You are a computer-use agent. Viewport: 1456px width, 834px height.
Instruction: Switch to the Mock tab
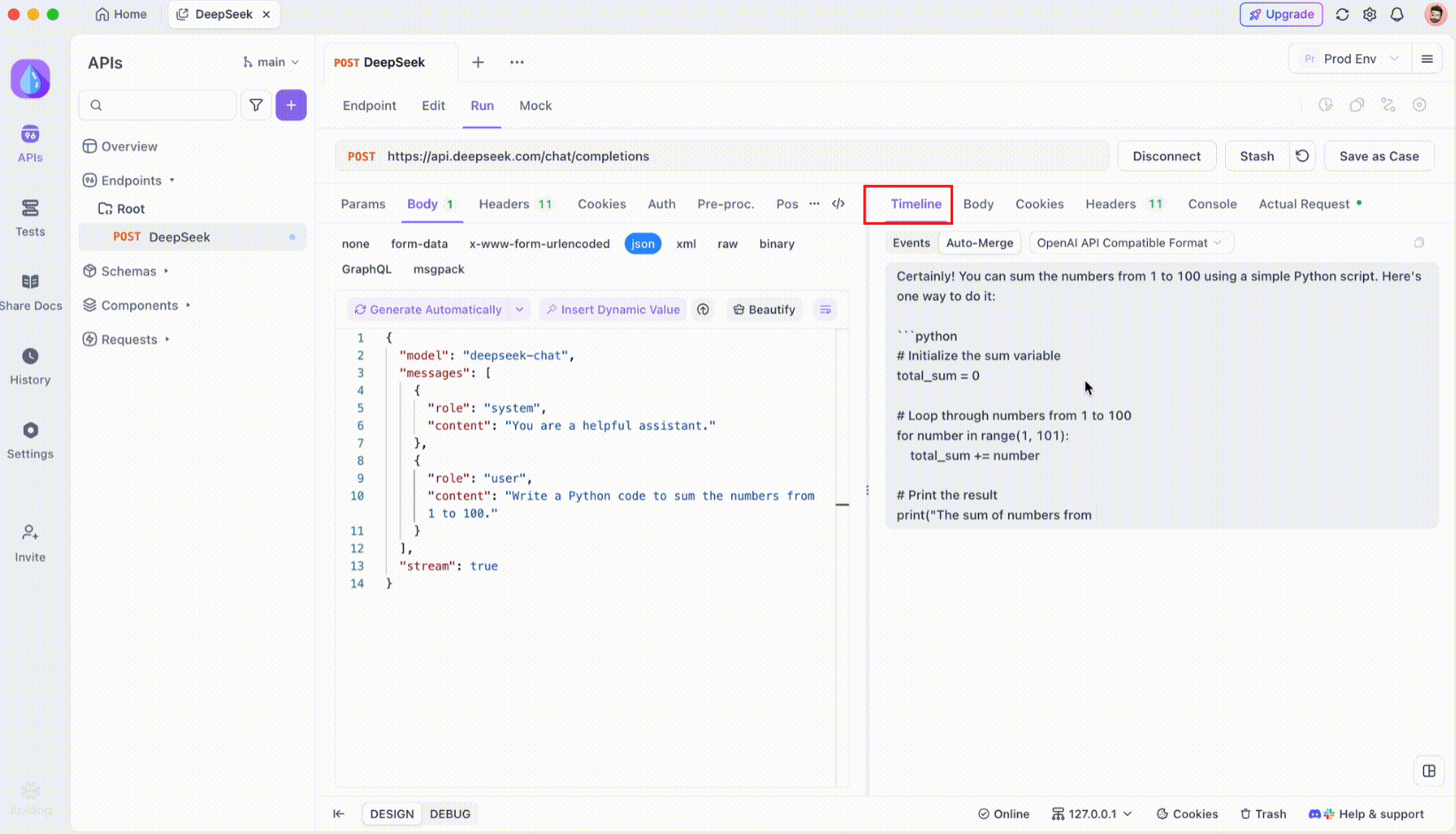point(535,105)
